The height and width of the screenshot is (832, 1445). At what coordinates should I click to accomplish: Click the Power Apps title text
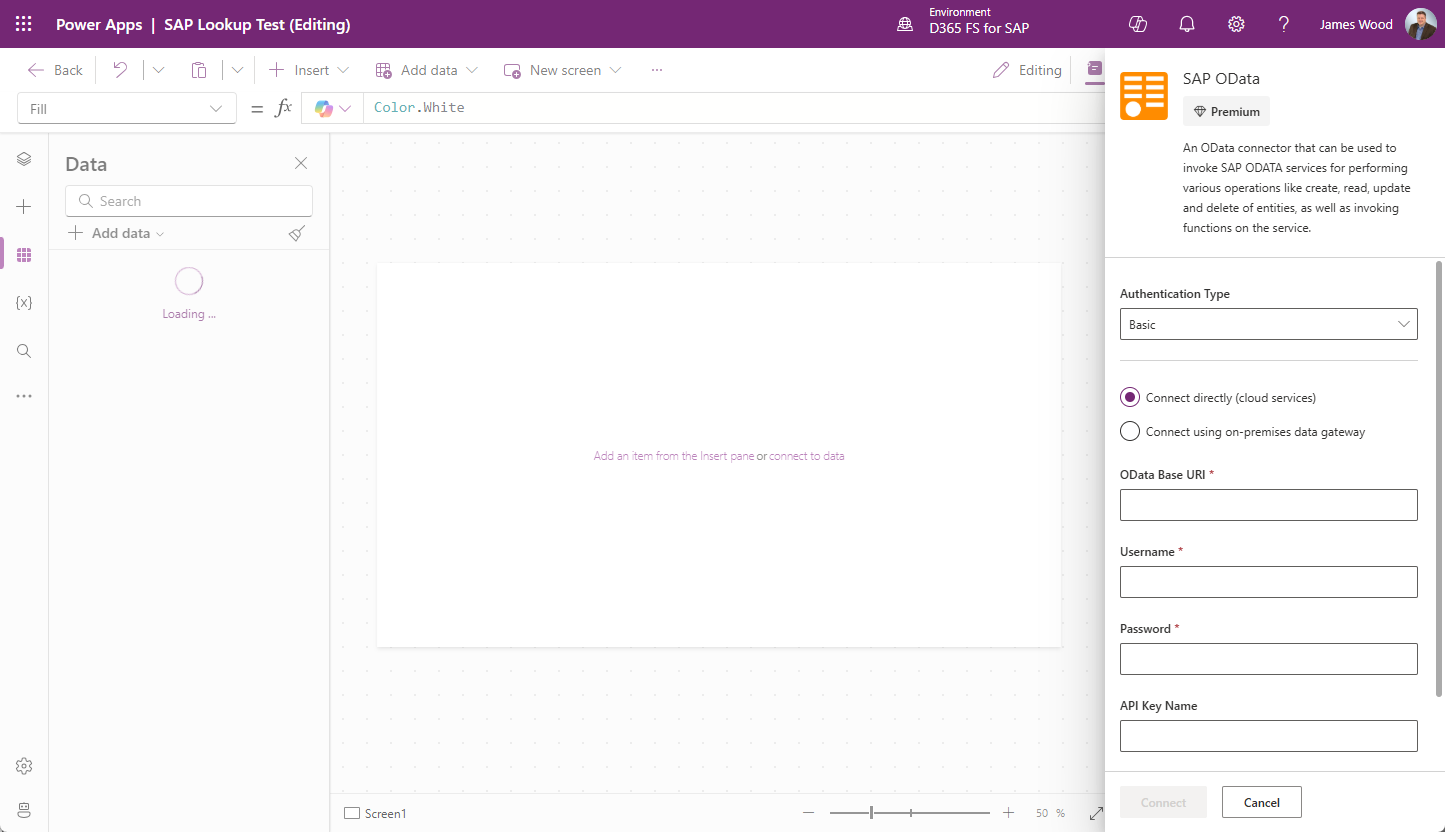99,25
